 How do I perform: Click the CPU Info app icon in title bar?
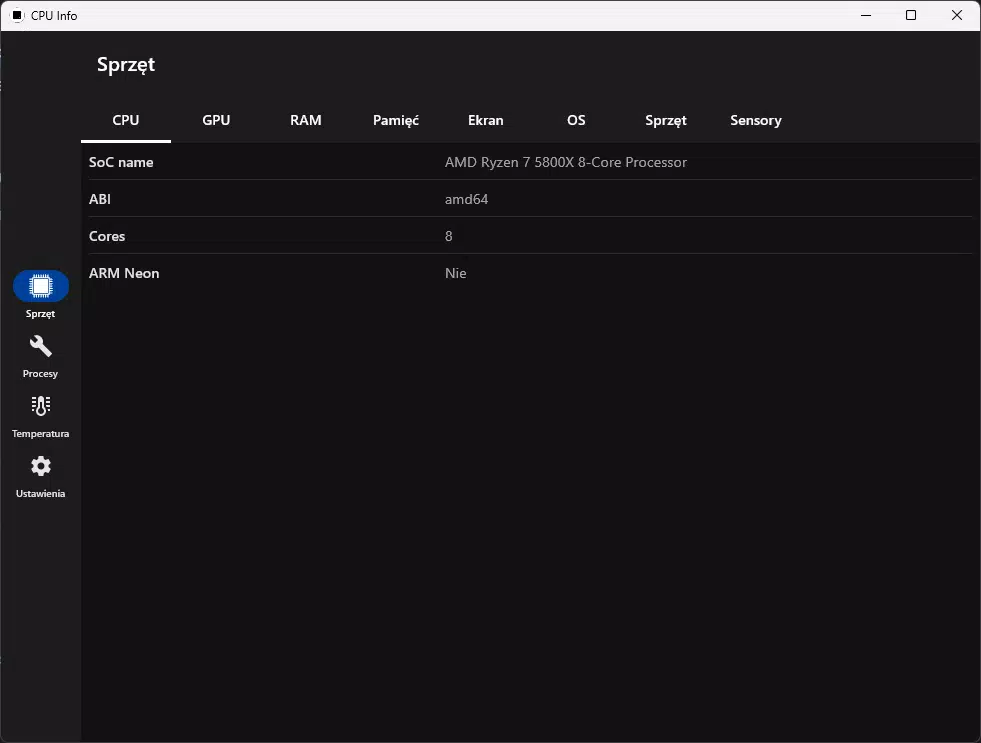(x=18, y=16)
